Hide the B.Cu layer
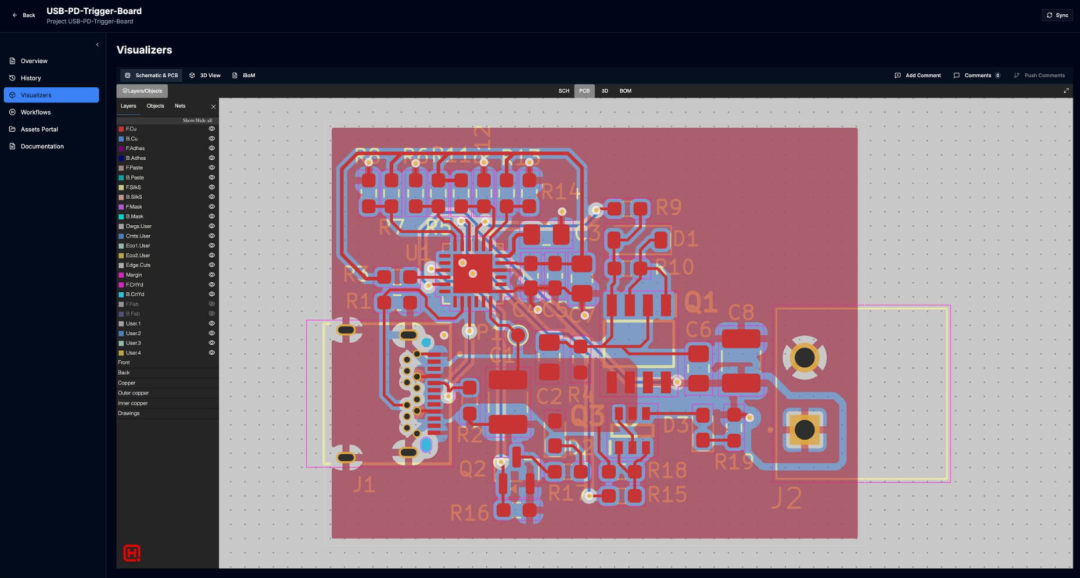Screen dimensions: 1080x578 pos(211,138)
